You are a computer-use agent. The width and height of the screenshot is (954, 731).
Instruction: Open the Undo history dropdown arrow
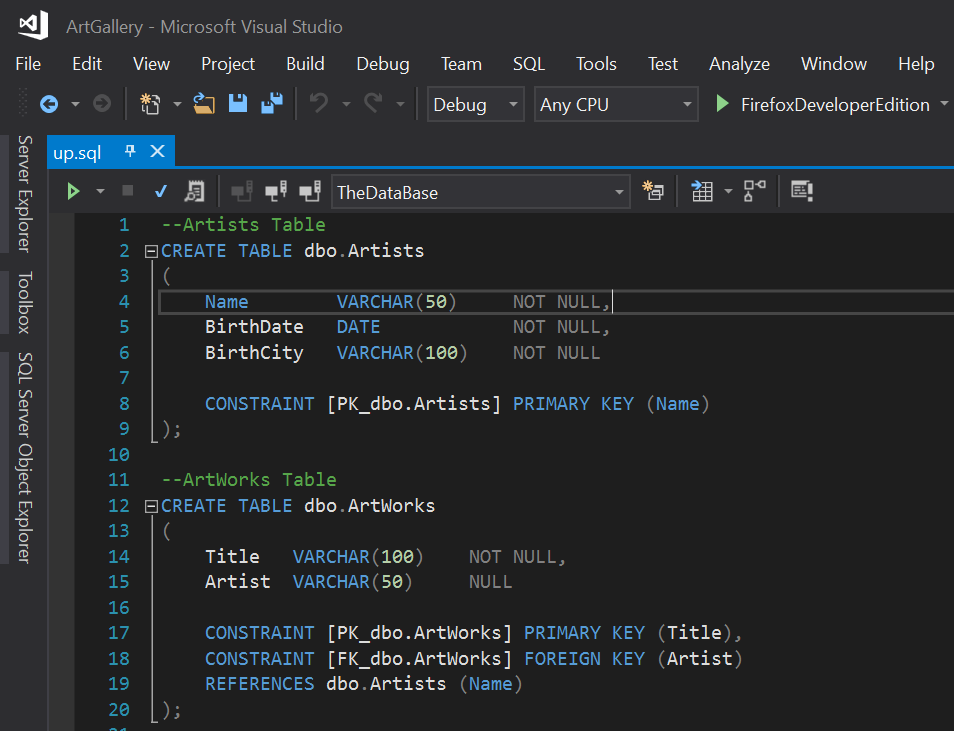346,105
